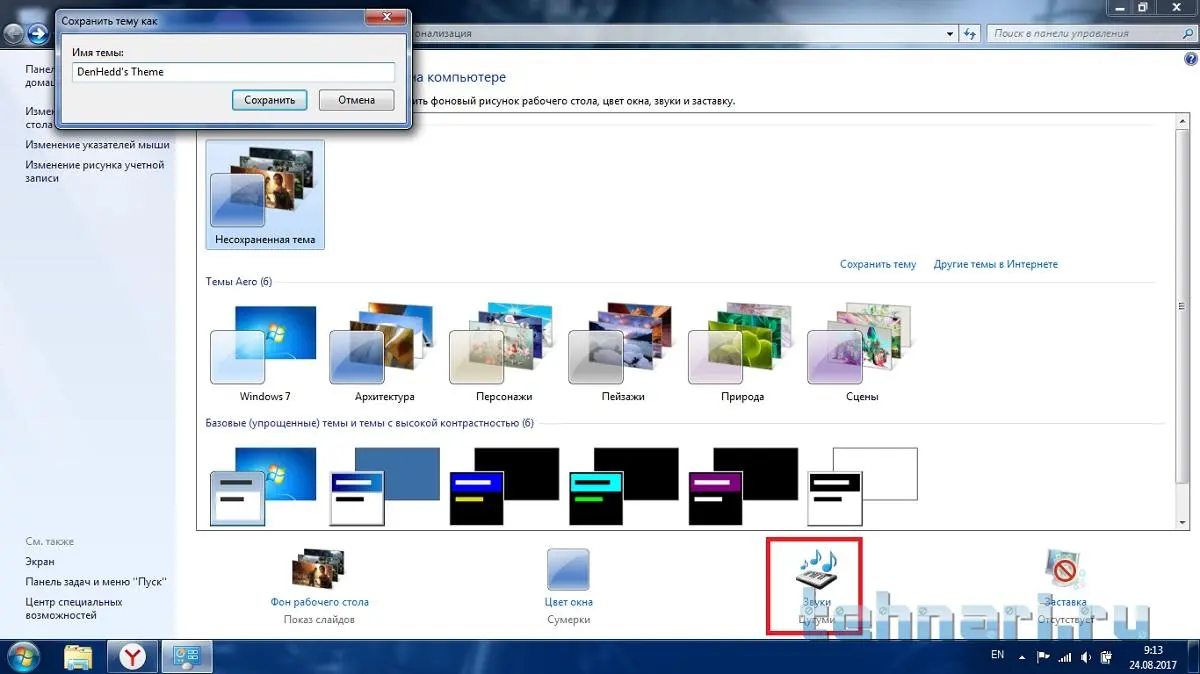
Task: Click the forward navigation arrow button
Action: pyautogui.click(x=38, y=34)
